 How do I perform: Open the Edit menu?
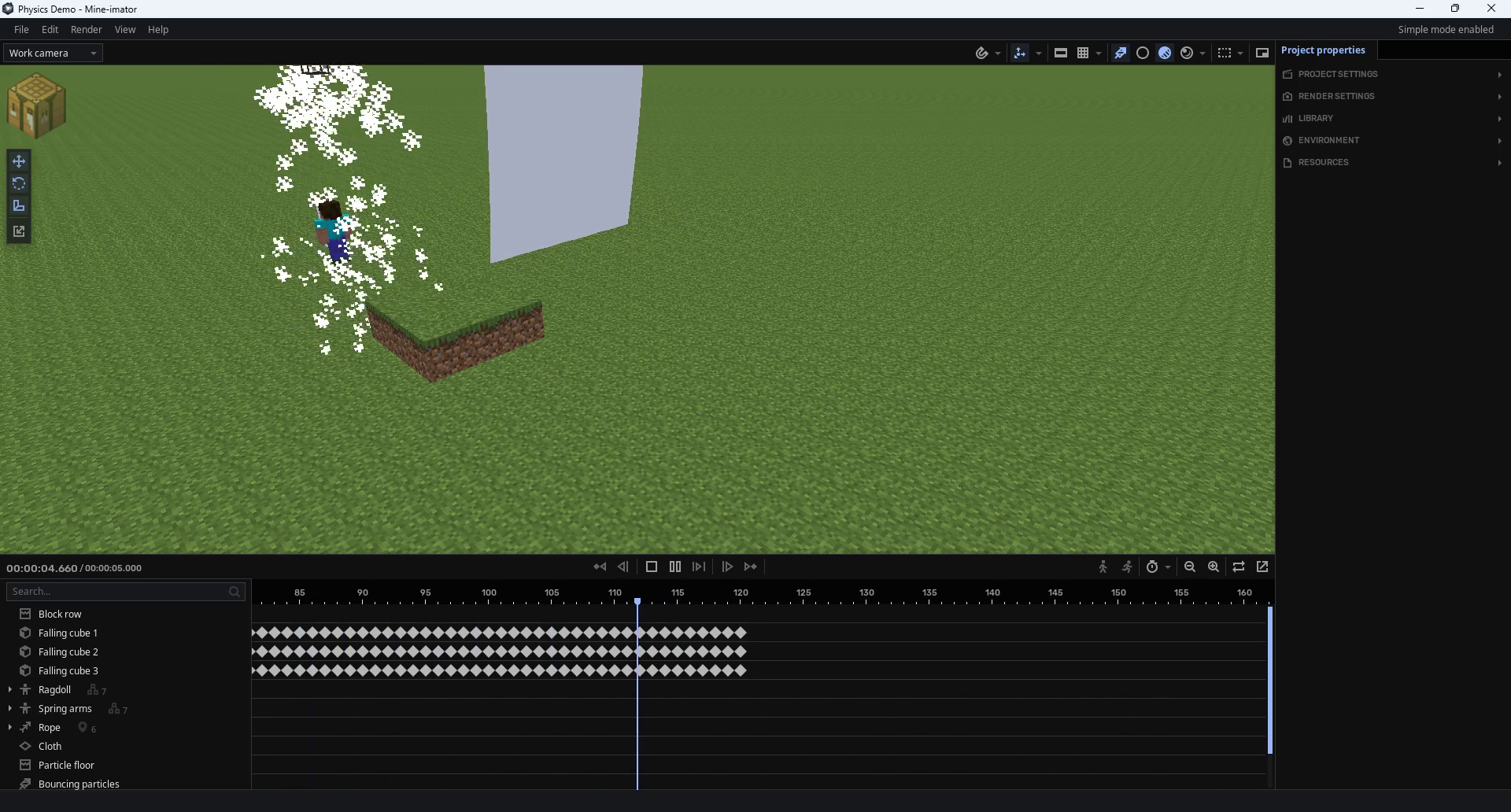(x=50, y=29)
